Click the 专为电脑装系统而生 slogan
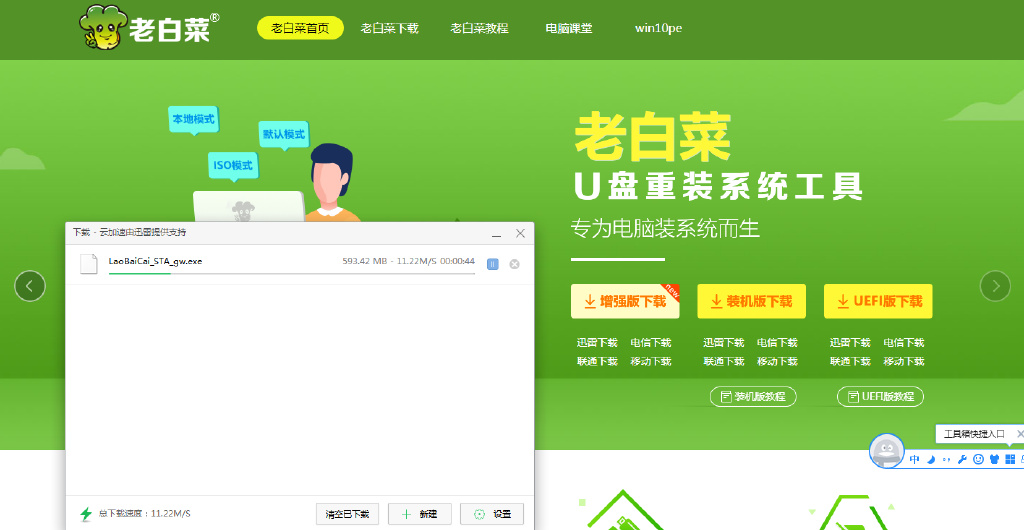The height and width of the screenshot is (530, 1024). pyautogui.click(x=665, y=229)
